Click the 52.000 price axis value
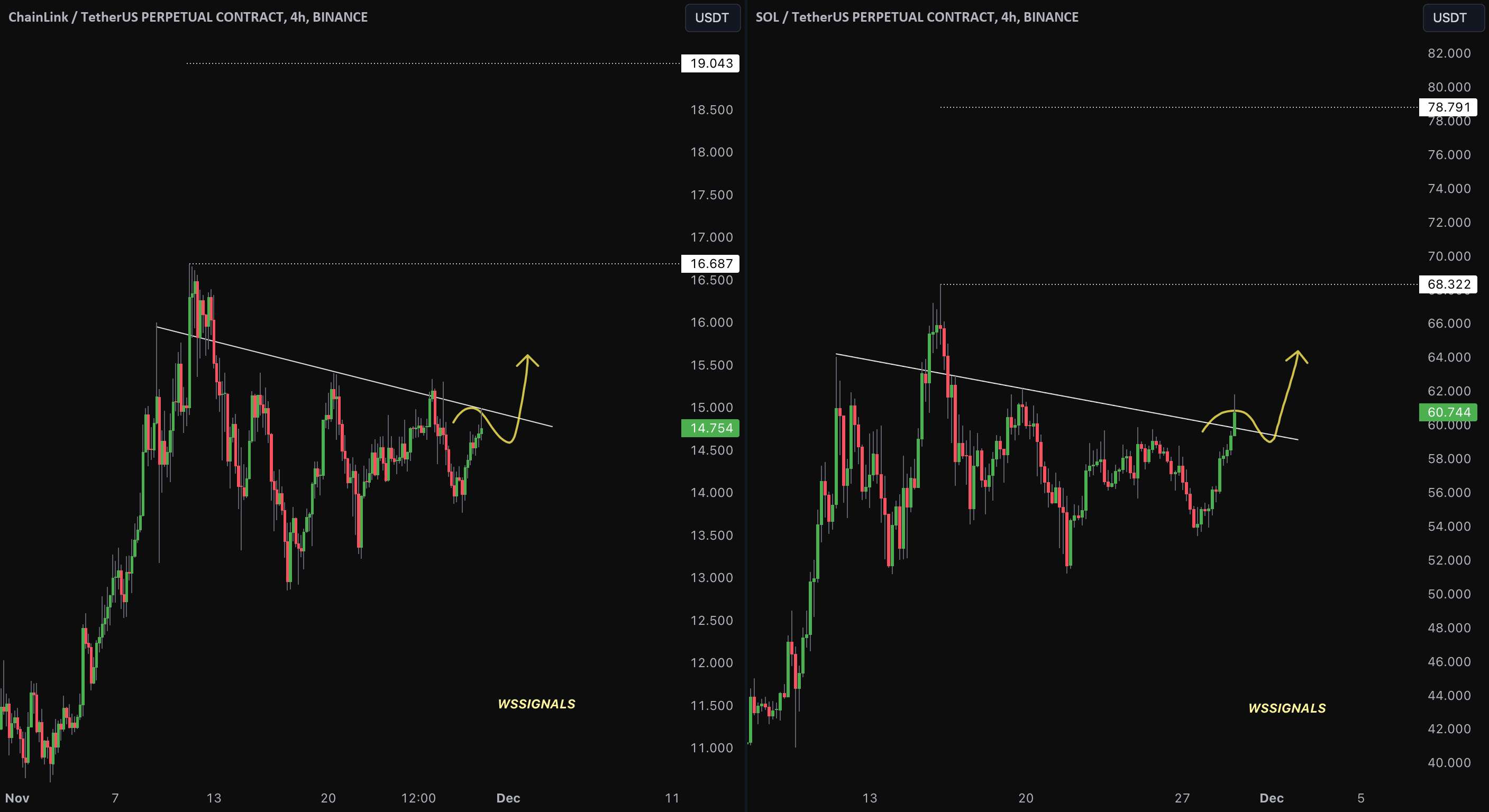Screen dimensions: 1489x812 click(x=1449, y=560)
